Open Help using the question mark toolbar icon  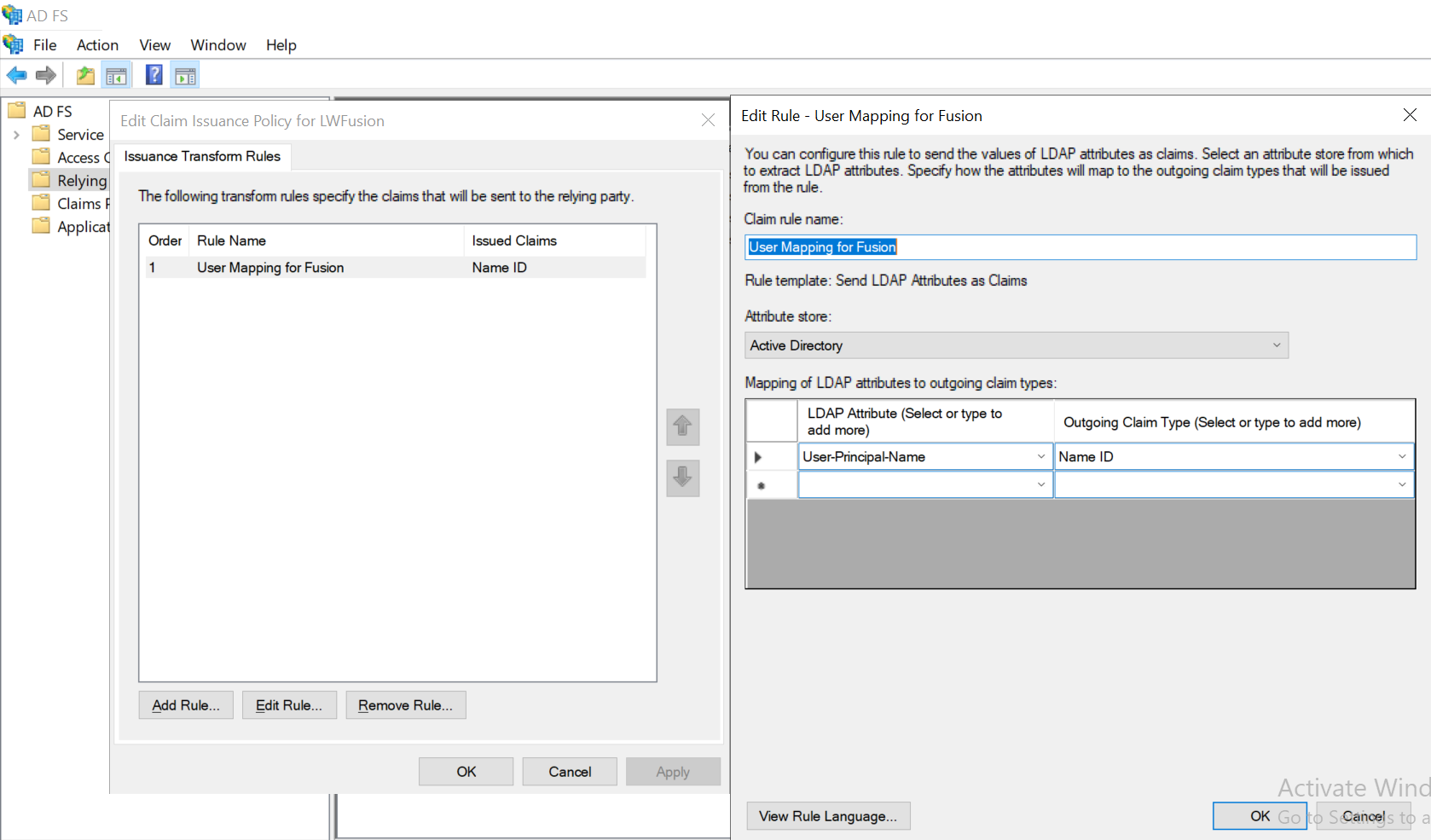154,75
